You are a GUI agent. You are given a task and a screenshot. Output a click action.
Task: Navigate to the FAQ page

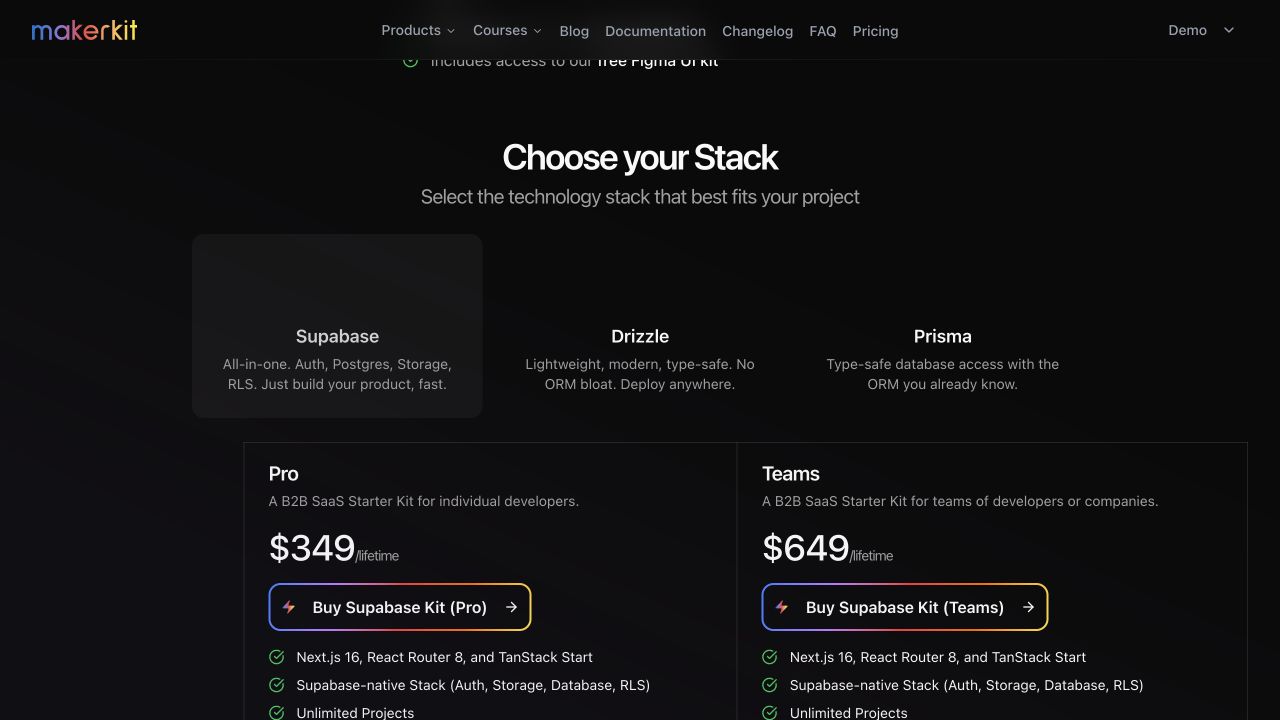point(822,31)
